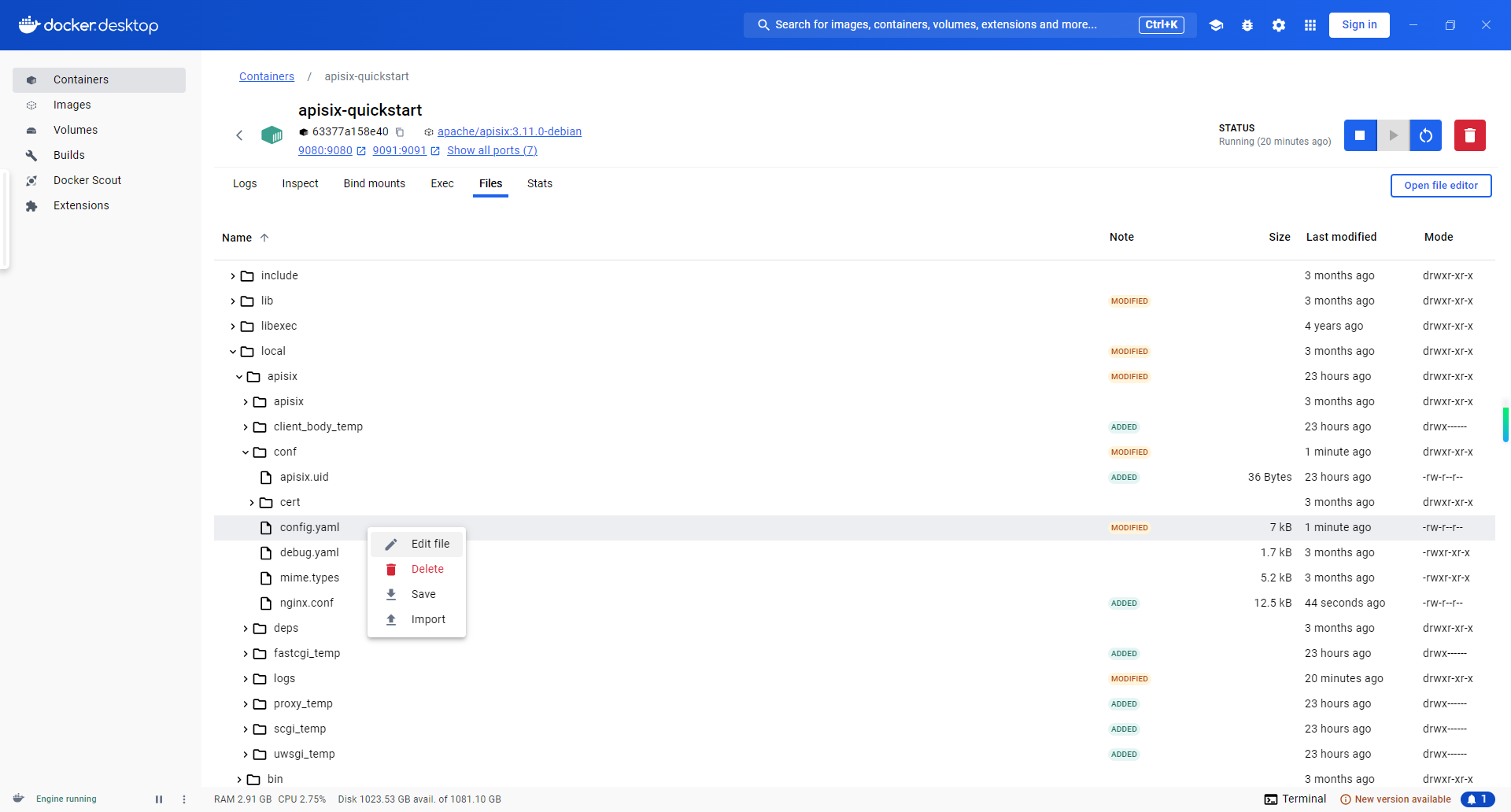Select the apisix.uid file row
The height and width of the screenshot is (812, 1511).
tap(855, 478)
